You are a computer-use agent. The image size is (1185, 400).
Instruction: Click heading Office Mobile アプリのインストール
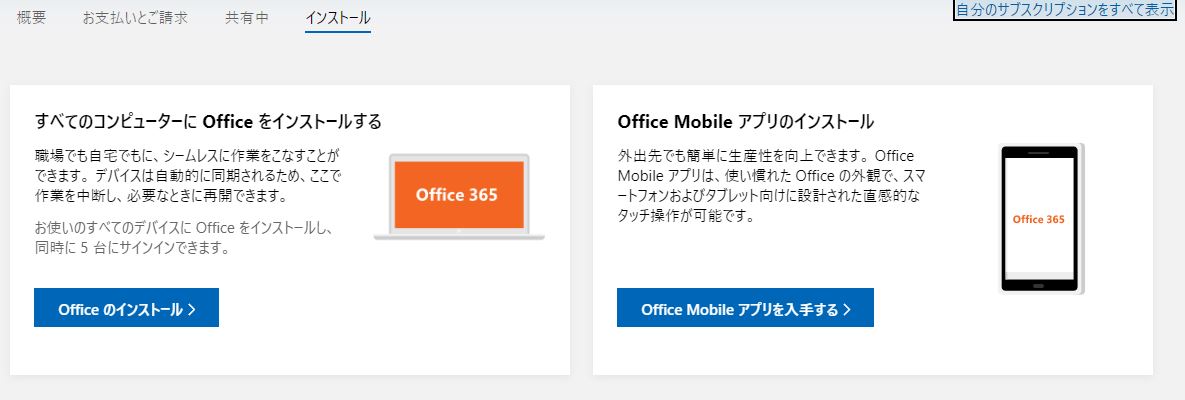pyautogui.click(x=746, y=122)
